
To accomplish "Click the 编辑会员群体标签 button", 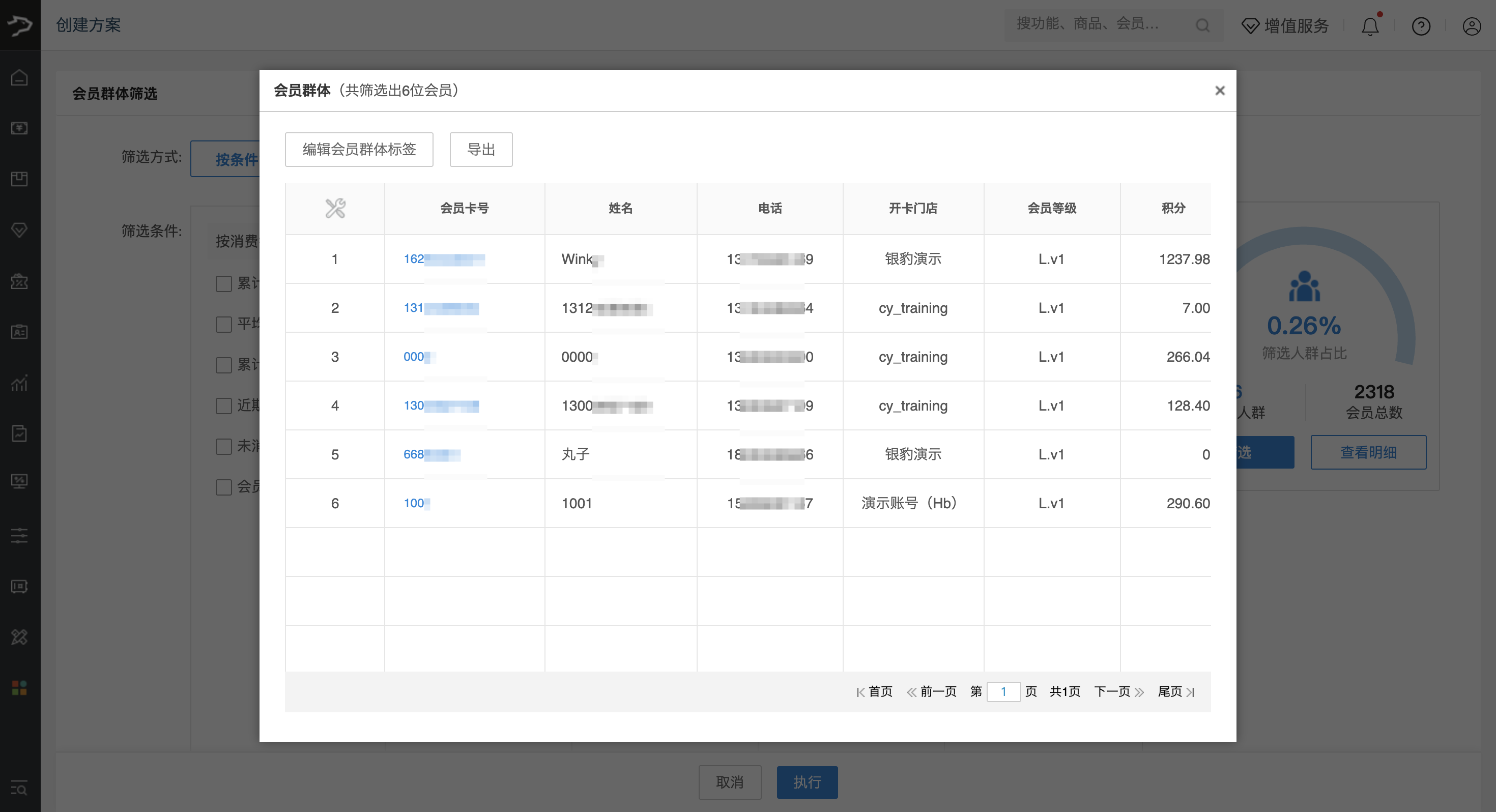I will click(x=359, y=149).
